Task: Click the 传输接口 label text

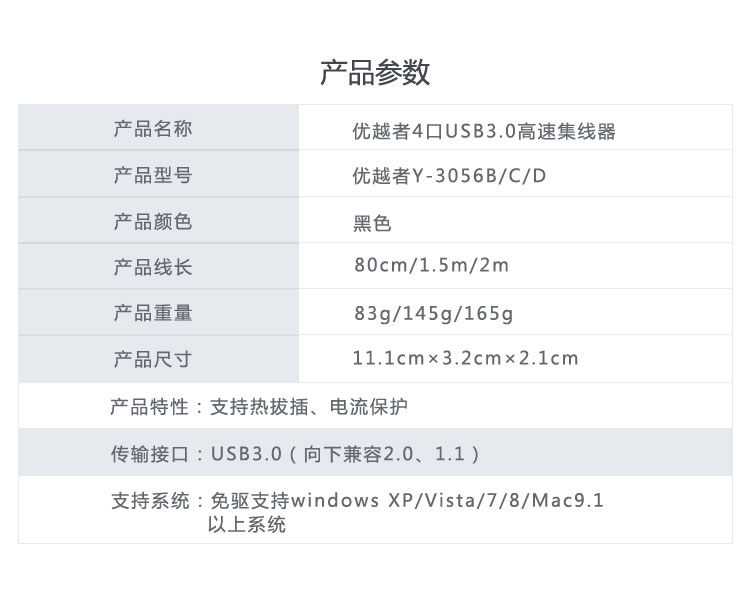Action: pos(150,453)
